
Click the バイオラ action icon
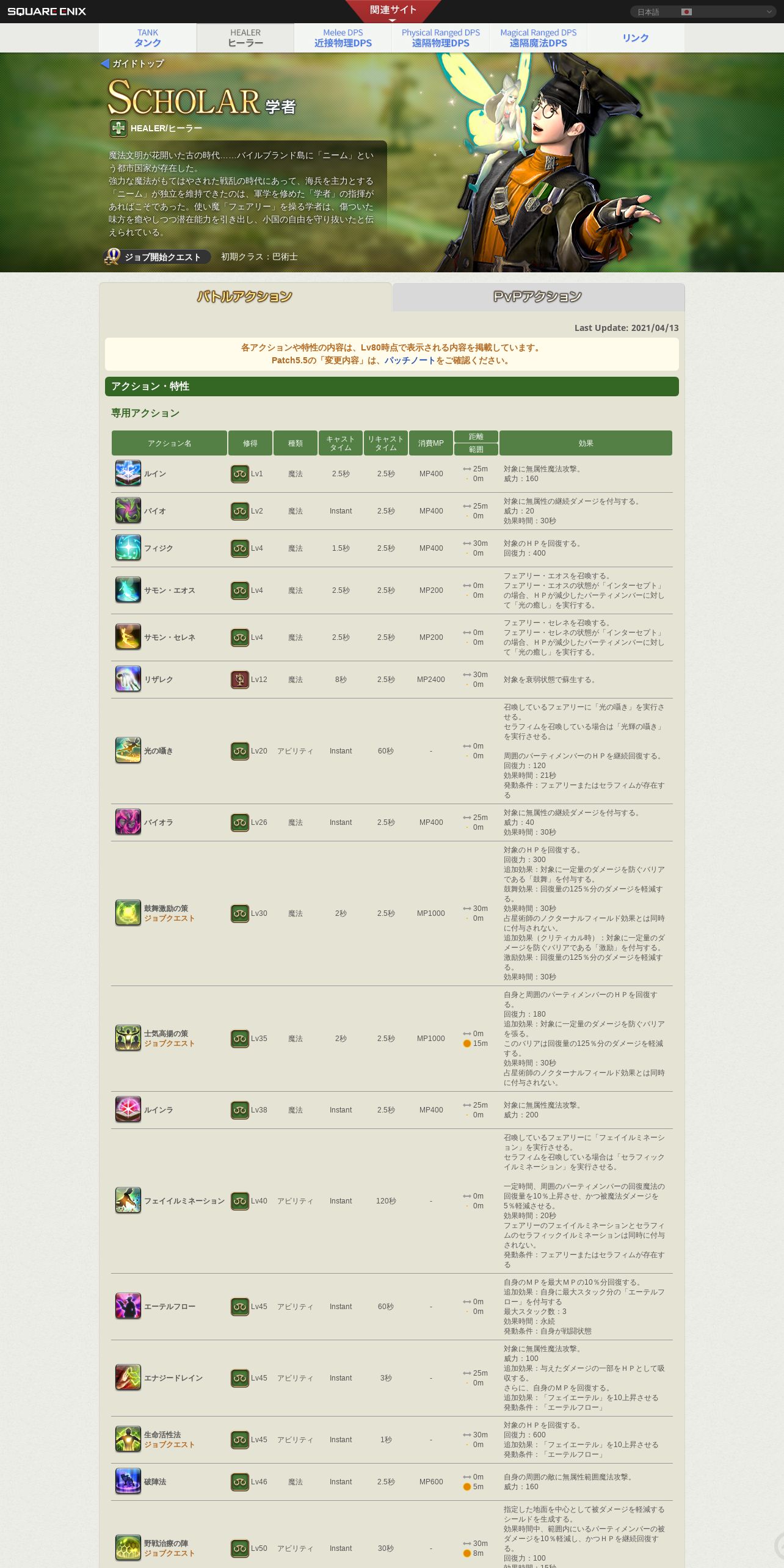pyautogui.click(x=128, y=822)
